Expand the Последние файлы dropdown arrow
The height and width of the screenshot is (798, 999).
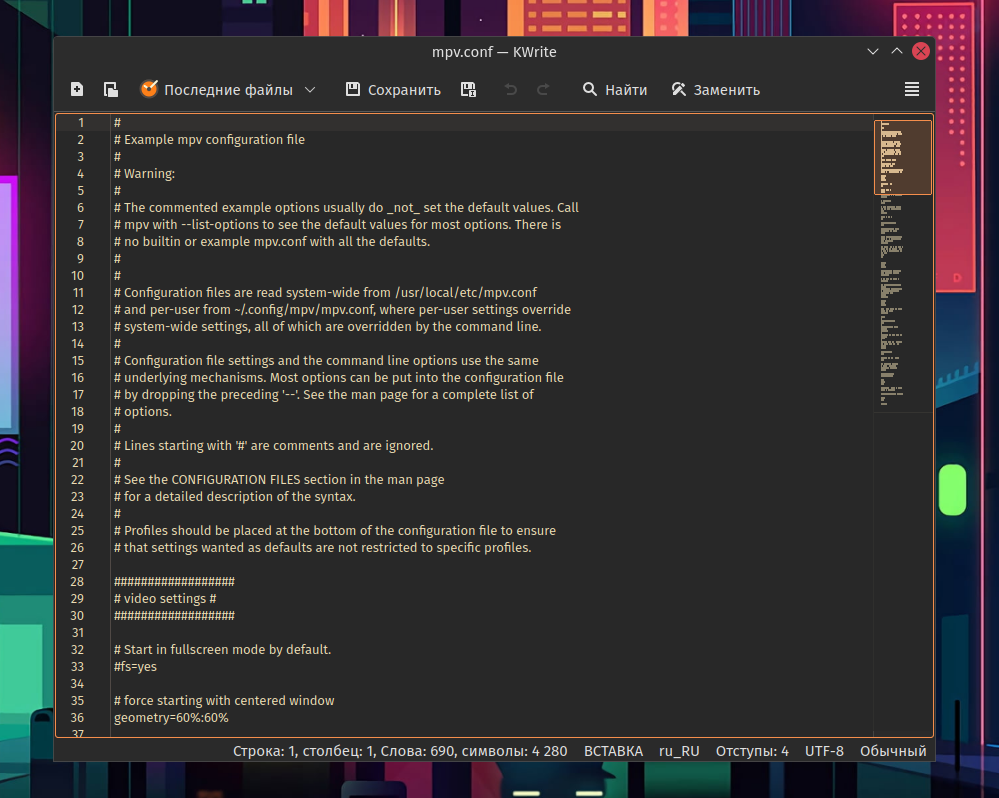click(x=310, y=90)
